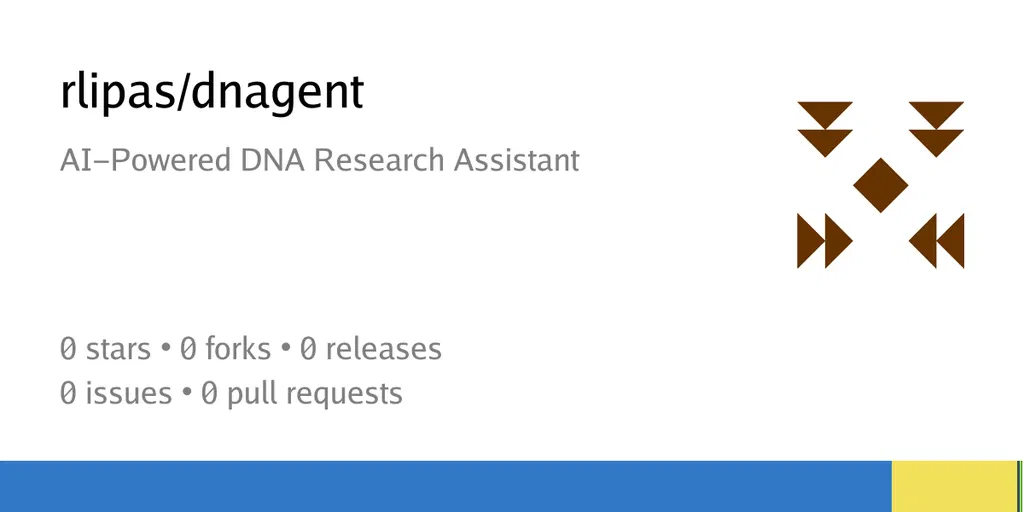Image resolution: width=1024 pixels, height=512 pixels.
Task: Click the bullet separating stars and forks
Action: 166,349
